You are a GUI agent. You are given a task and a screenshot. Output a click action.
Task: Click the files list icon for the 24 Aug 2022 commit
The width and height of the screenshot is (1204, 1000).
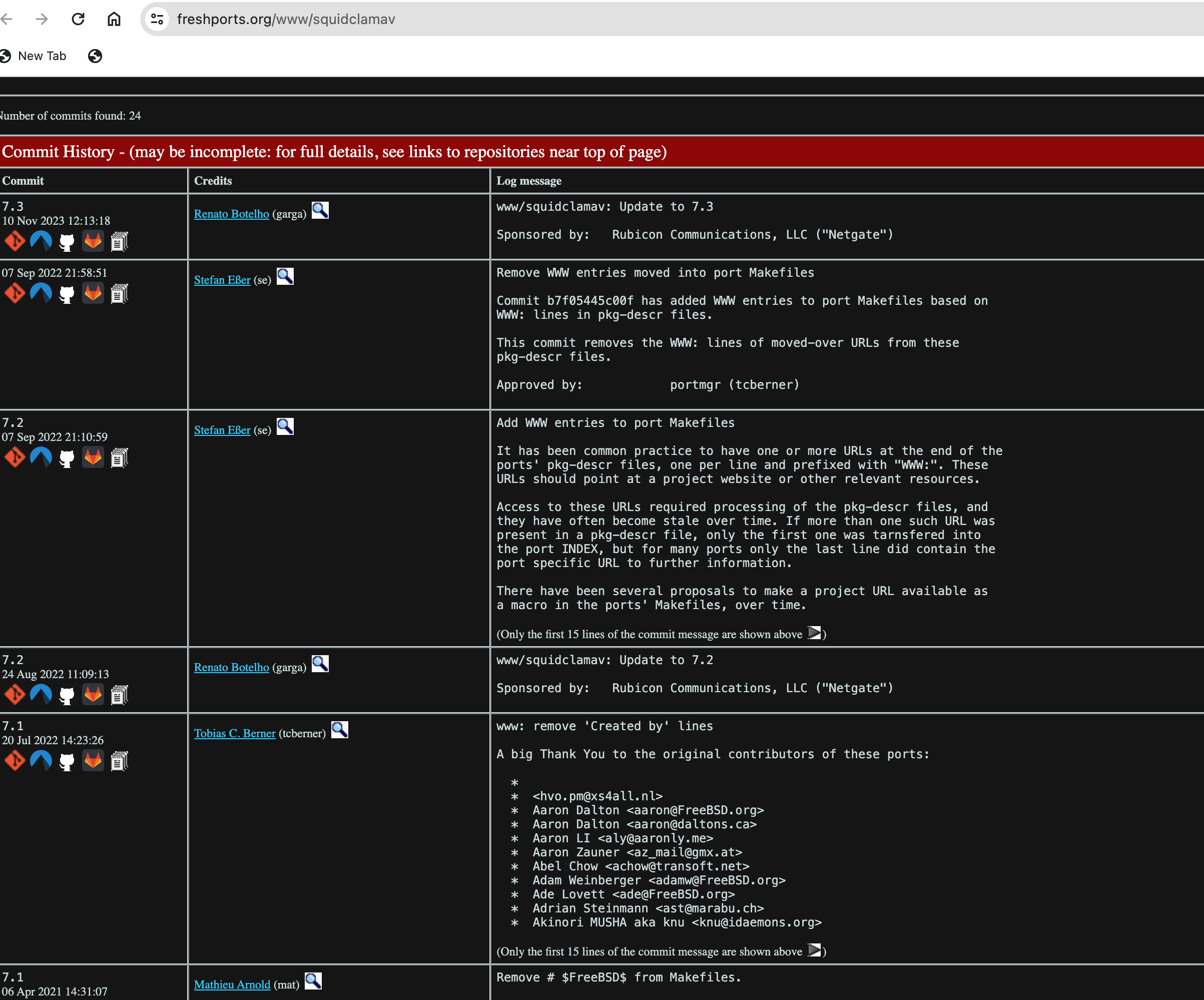point(119,695)
